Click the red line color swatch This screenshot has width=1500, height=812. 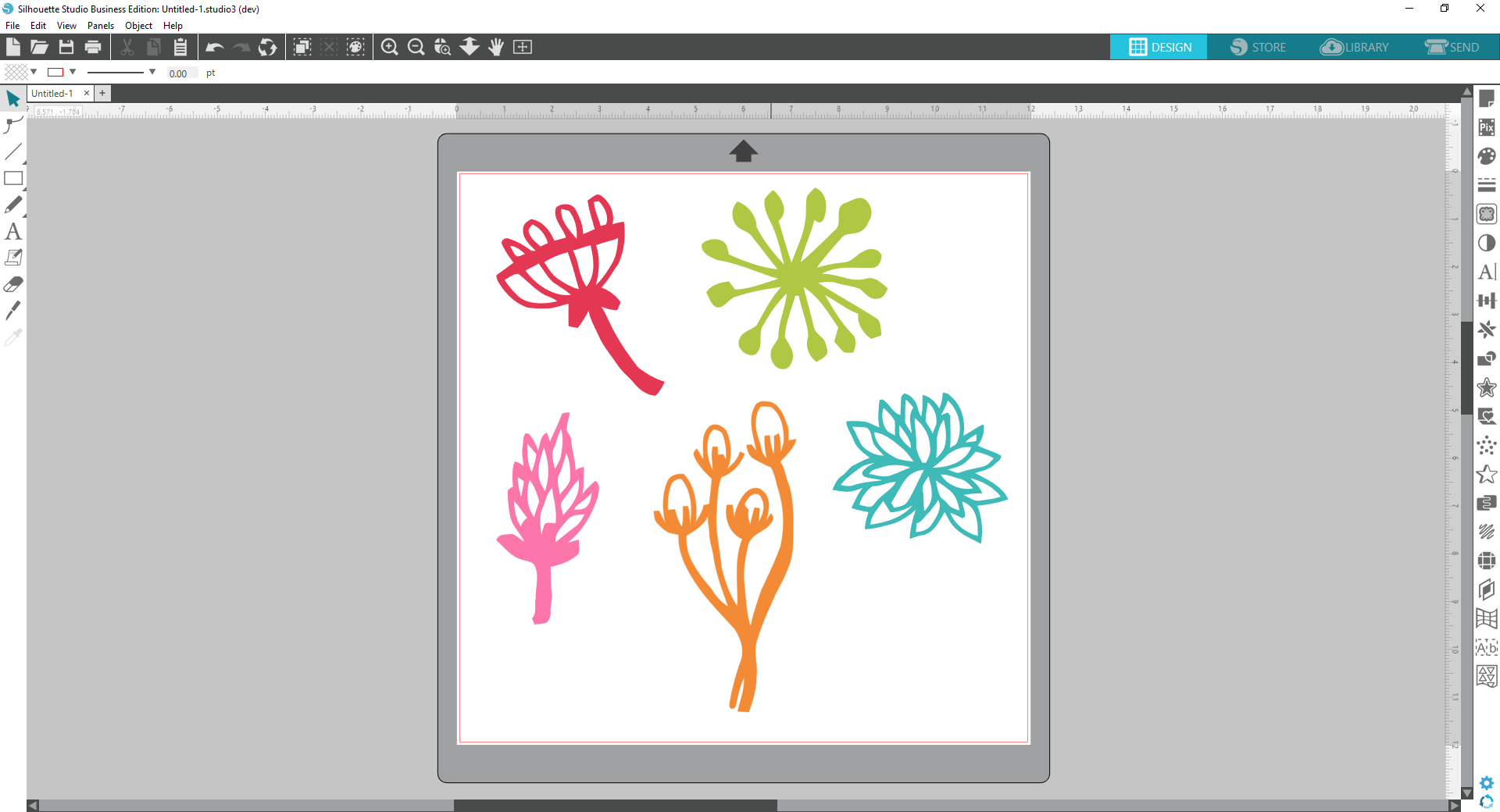[55, 73]
